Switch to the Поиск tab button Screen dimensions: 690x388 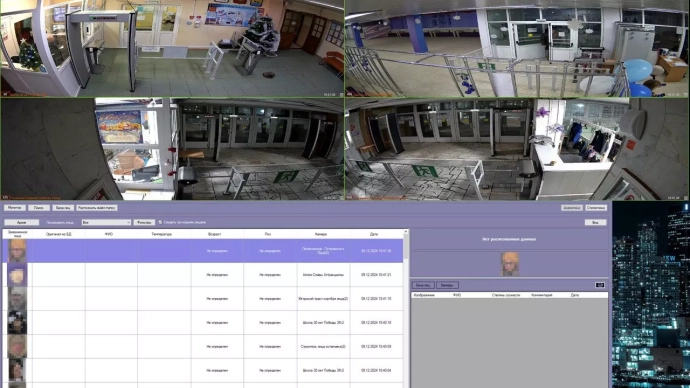(39, 208)
